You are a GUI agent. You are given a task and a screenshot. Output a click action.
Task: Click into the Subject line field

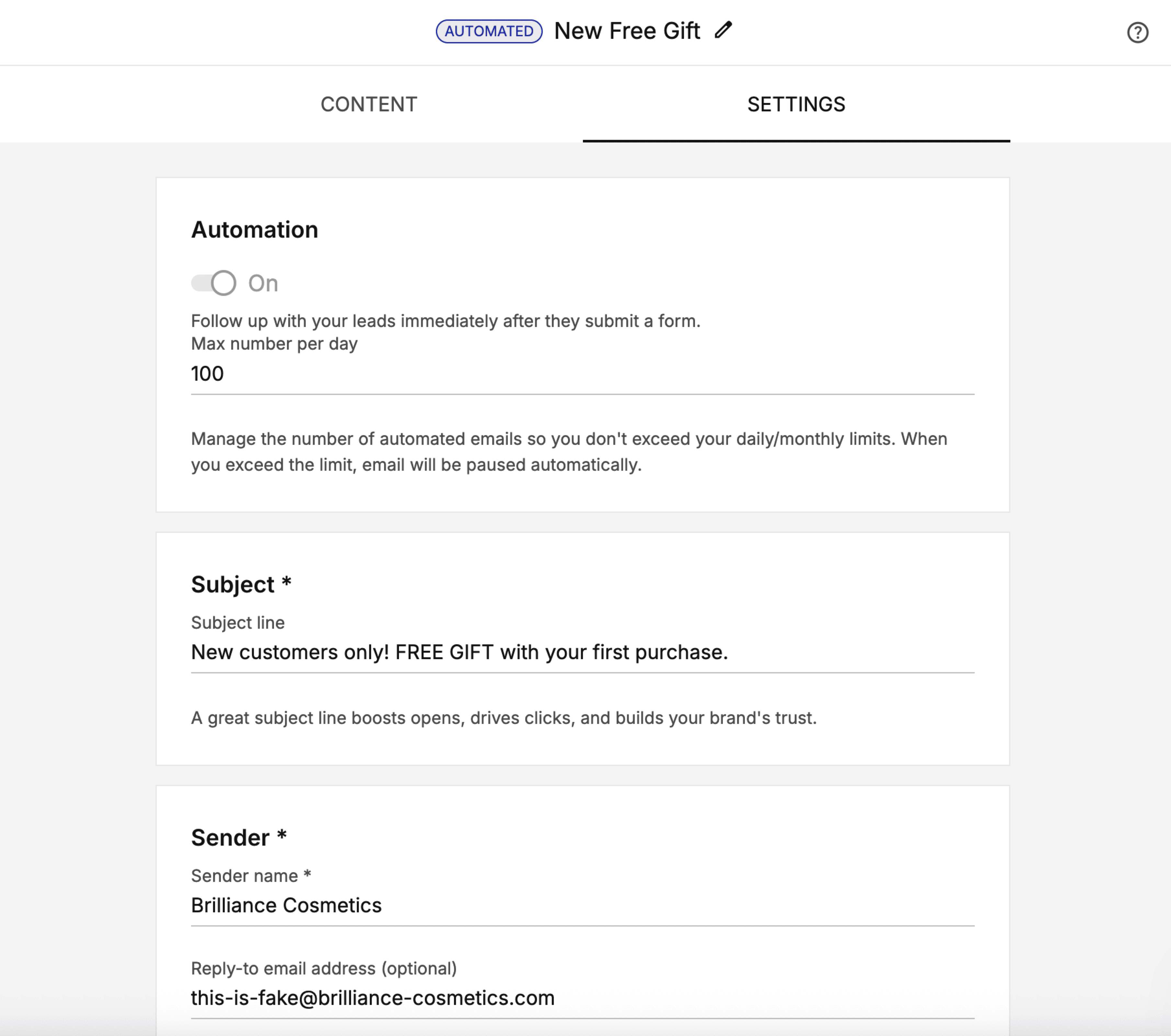click(x=582, y=652)
